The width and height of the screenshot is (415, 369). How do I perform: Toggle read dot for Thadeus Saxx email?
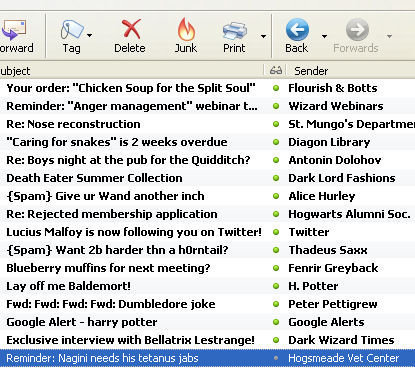point(276,250)
